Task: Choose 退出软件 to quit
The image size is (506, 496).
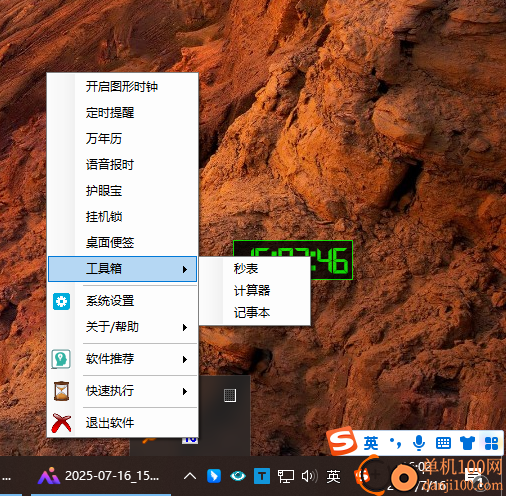Action: point(122,423)
